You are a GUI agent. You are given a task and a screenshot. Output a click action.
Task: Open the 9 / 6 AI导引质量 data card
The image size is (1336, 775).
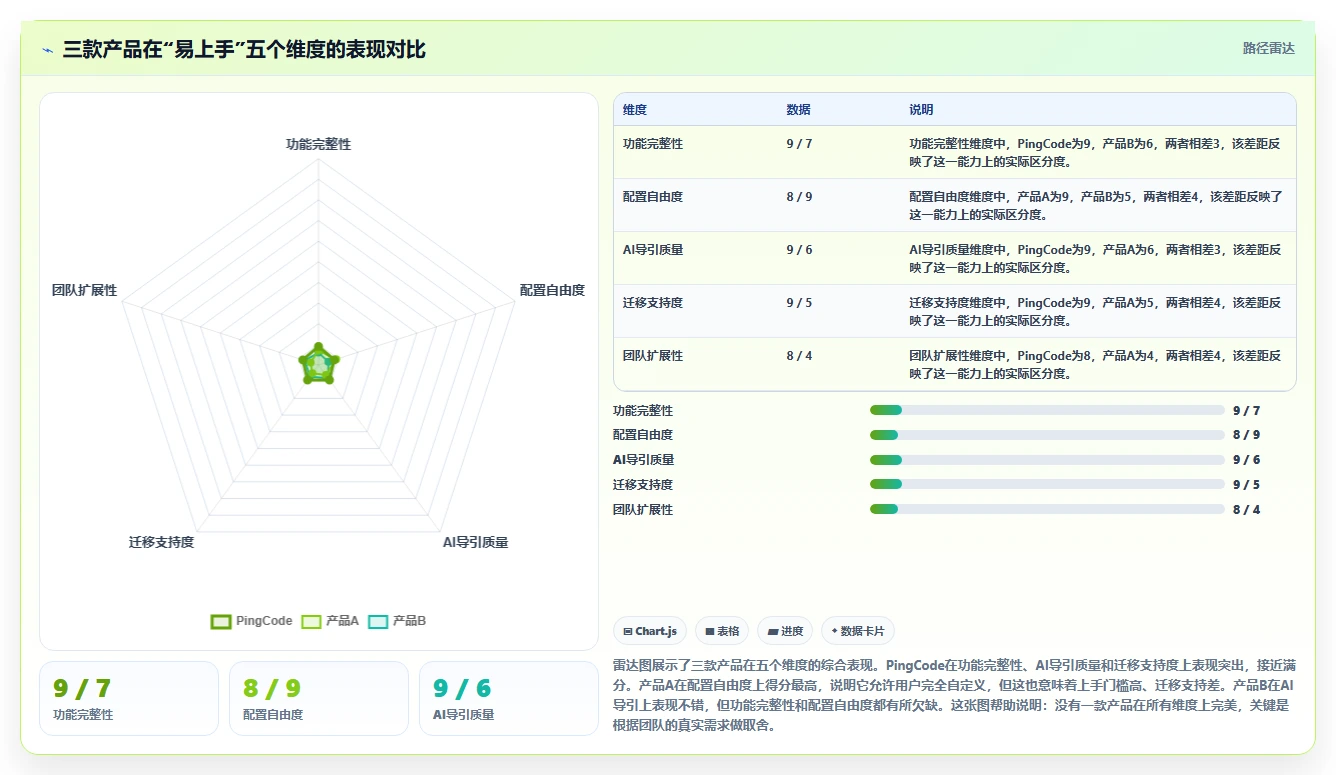tap(509, 698)
